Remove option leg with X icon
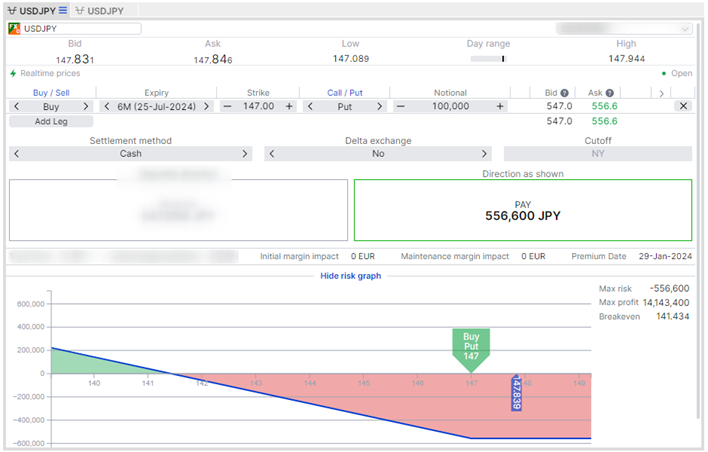This screenshot has height=452, width=708. click(683, 106)
